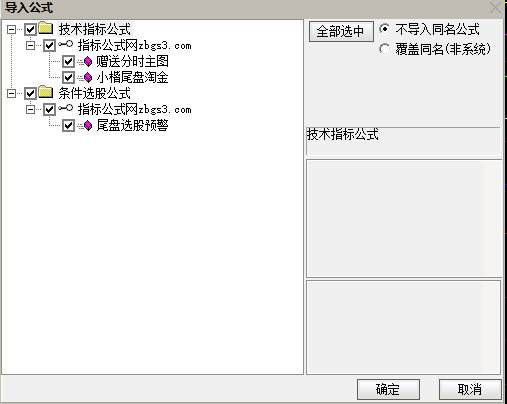Click the key icon under 技术指标公式 group

pyautogui.click(x=66, y=44)
